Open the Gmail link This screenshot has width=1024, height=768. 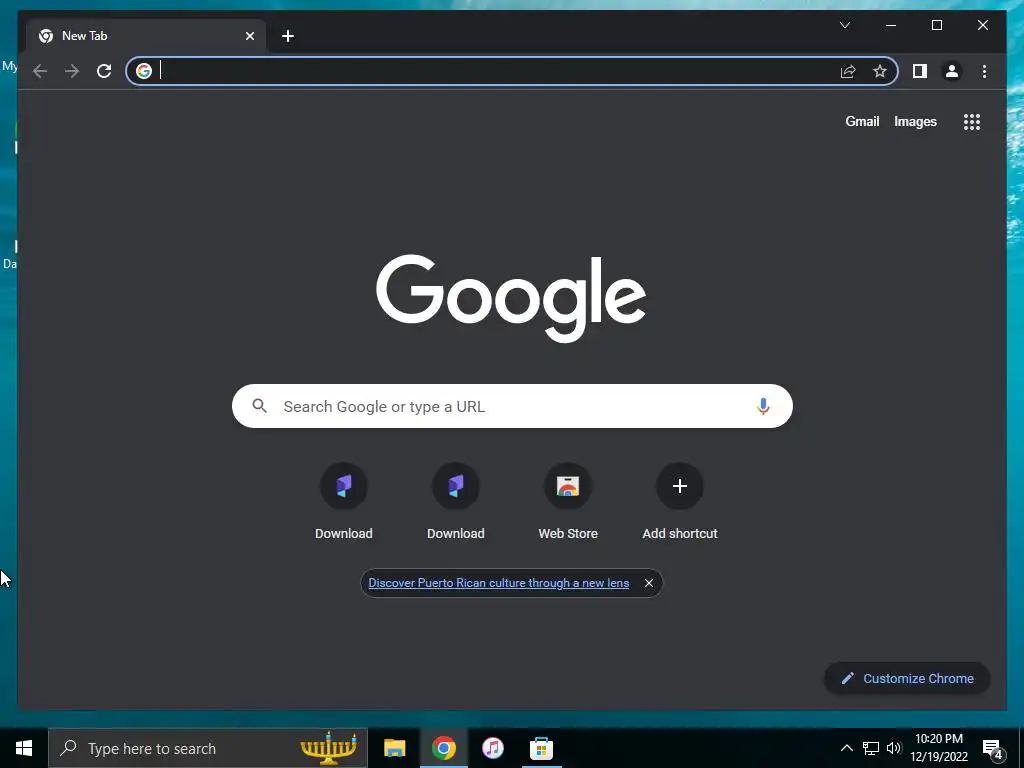coord(862,121)
